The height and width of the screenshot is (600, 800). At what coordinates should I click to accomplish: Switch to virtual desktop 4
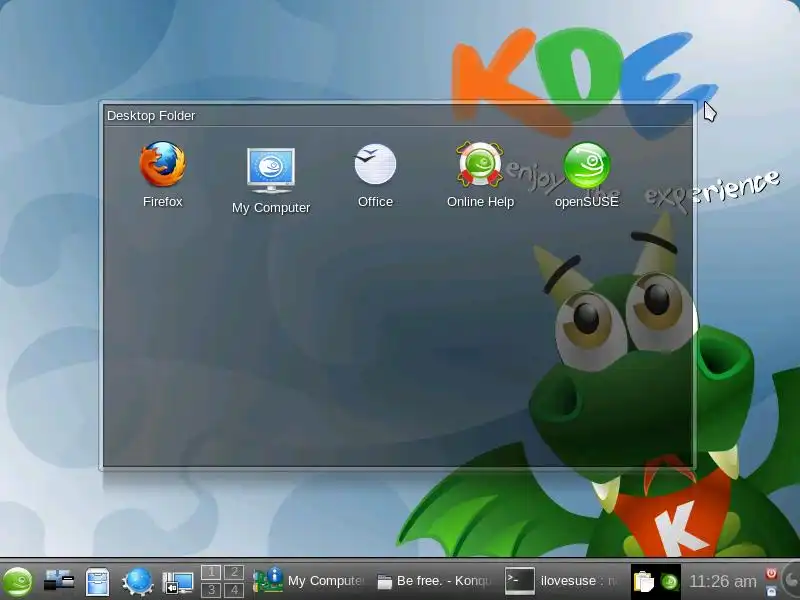pyautogui.click(x=234, y=590)
